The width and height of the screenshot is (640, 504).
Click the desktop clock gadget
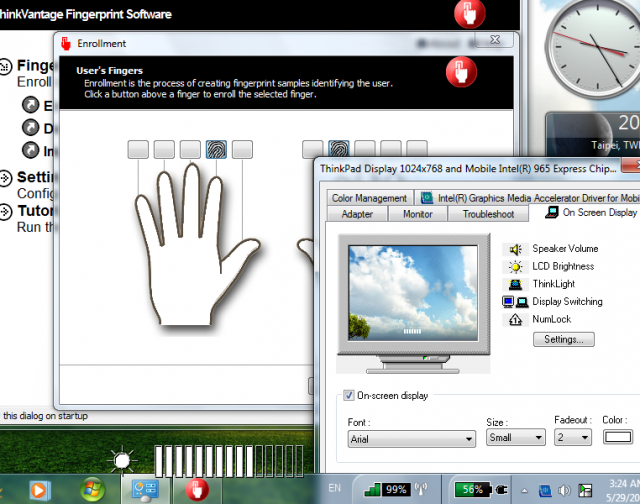pos(592,50)
